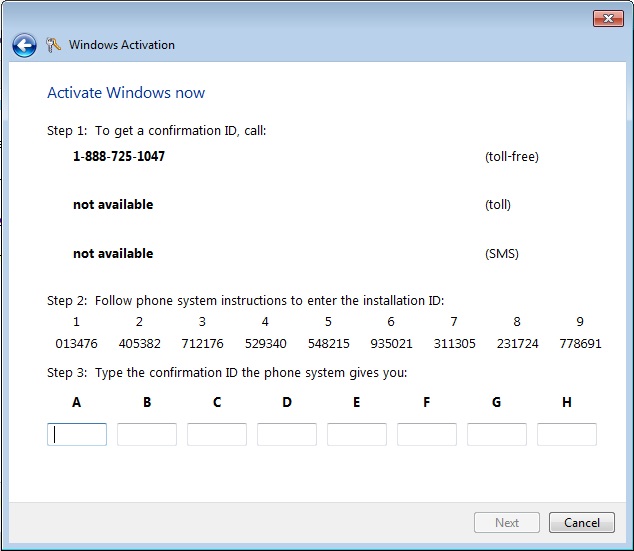This screenshot has width=634, height=551.
Task: Click the Step 1 instruction text
Action: [x=156, y=131]
